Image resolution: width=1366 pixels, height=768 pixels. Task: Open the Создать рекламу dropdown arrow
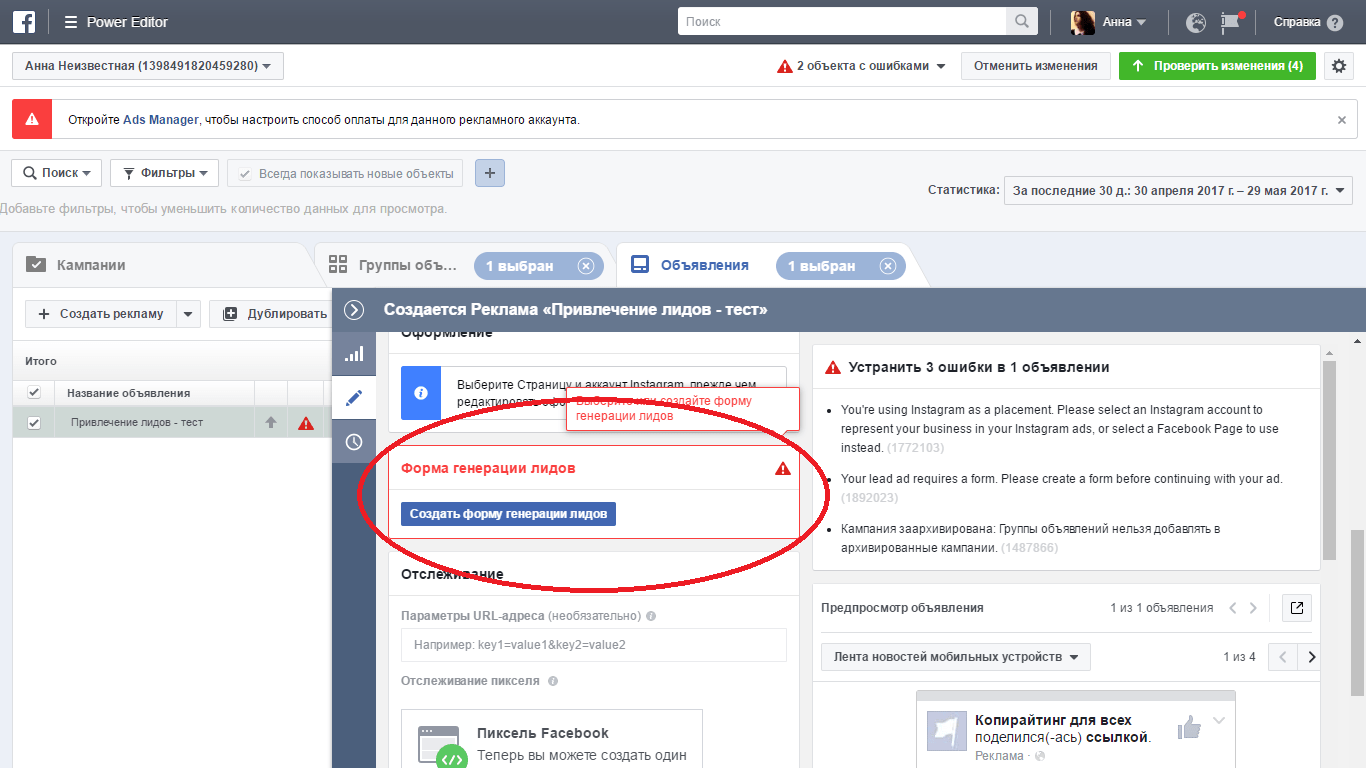click(189, 314)
